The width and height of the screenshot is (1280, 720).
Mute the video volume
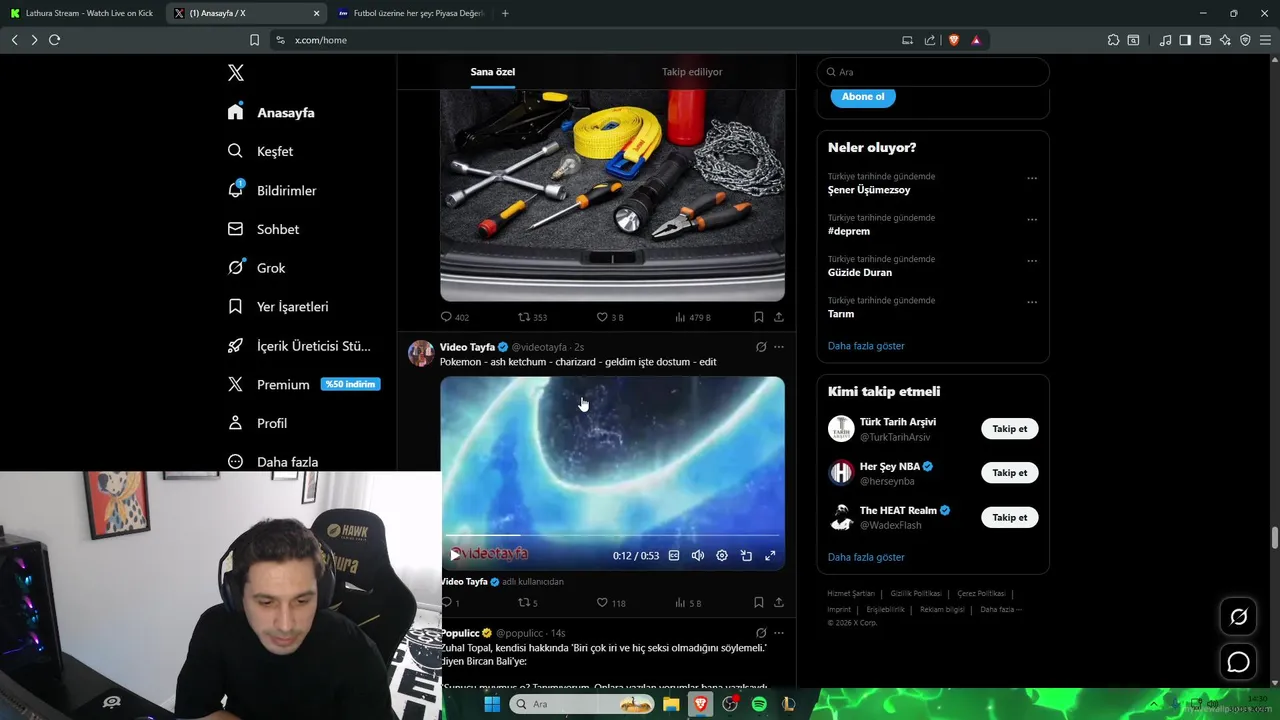pos(698,556)
